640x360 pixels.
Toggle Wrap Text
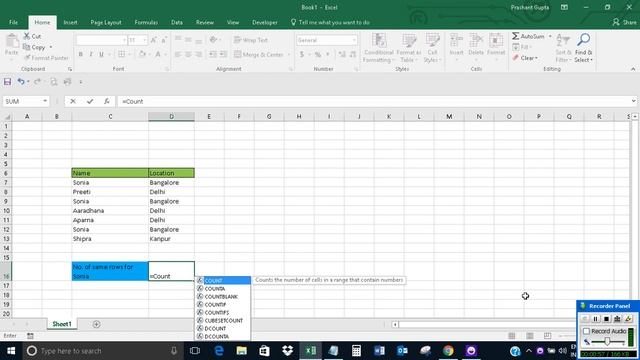251,40
